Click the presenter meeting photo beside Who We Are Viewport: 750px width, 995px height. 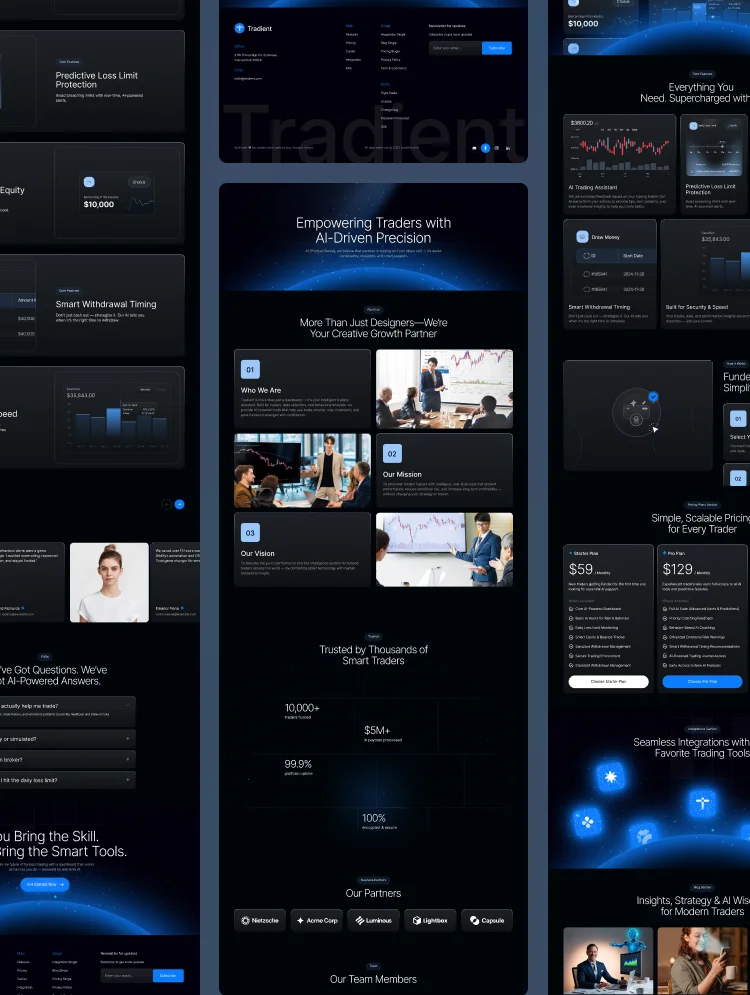click(444, 389)
